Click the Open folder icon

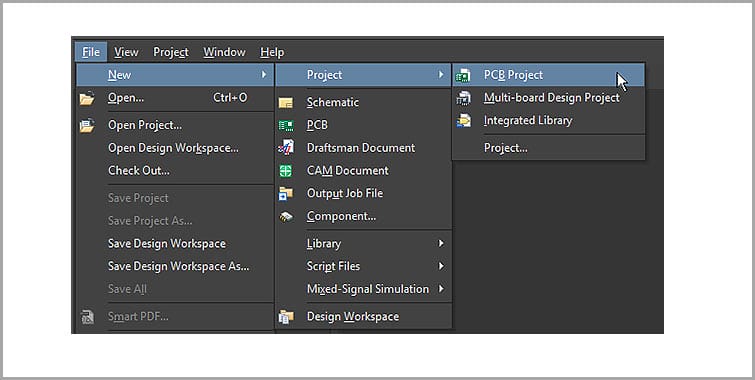87,99
